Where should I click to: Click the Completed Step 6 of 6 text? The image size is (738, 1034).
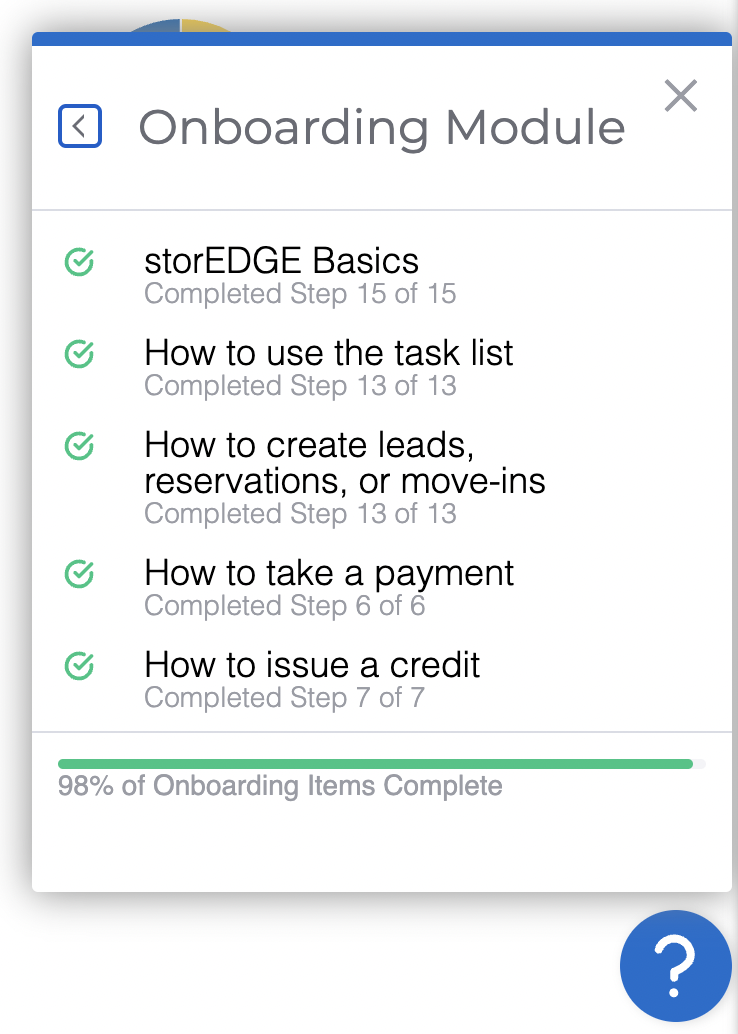pos(285,606)
